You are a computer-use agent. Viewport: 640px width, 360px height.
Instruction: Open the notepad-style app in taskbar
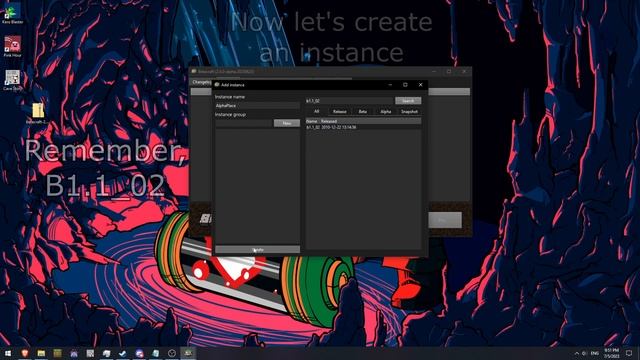point(156,353)
